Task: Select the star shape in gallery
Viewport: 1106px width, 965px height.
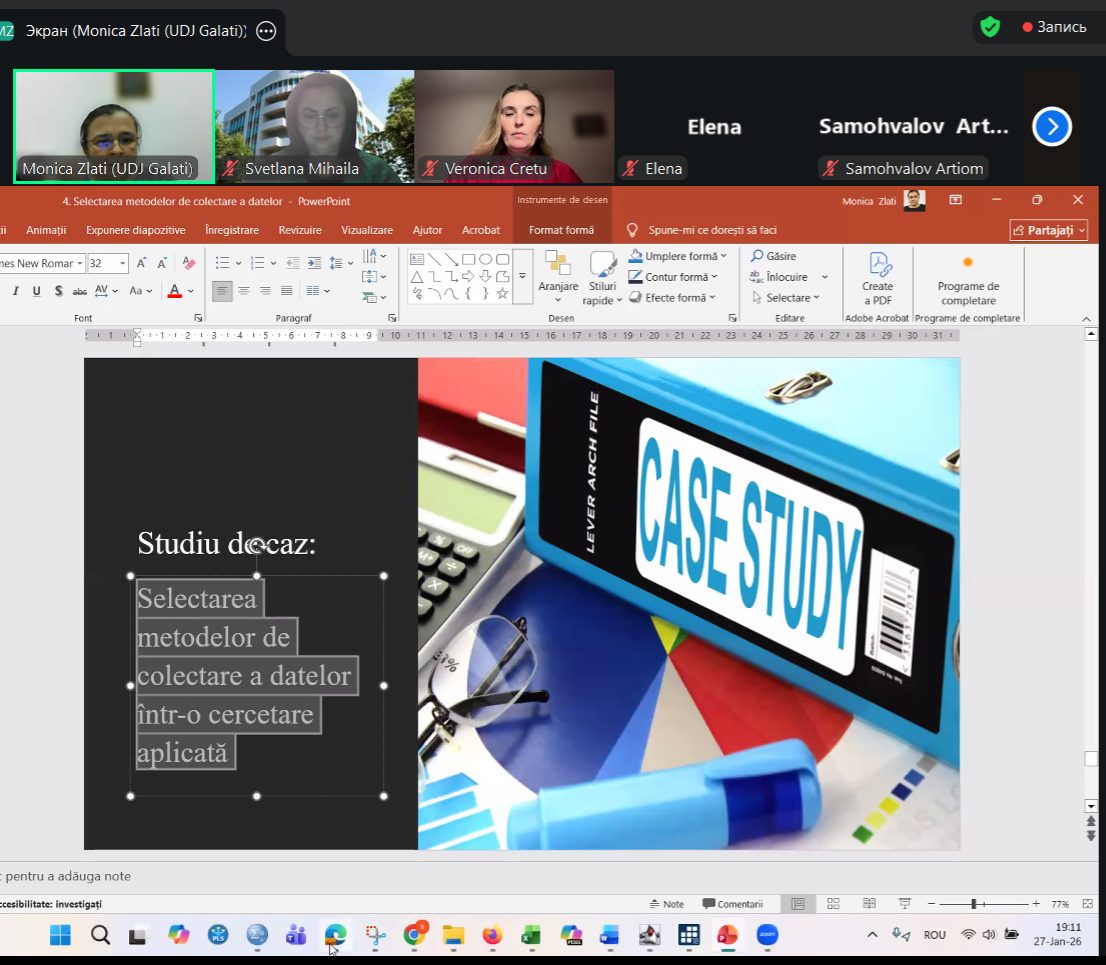Action: pos(502,293)
